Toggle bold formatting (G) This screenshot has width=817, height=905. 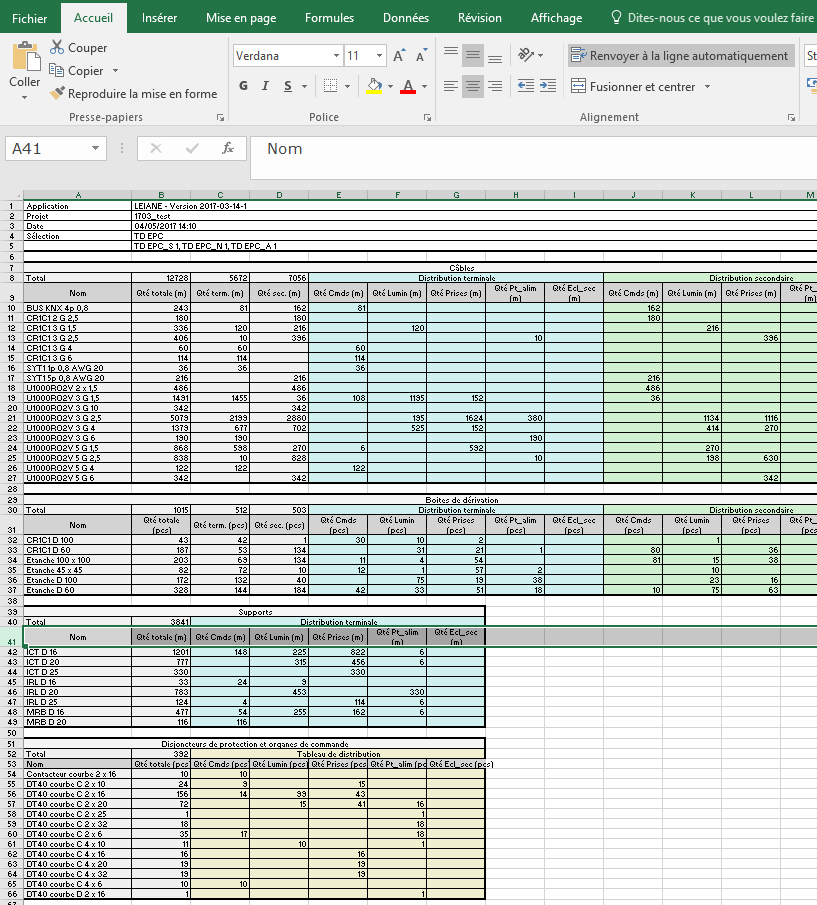(x=243, y=87)
